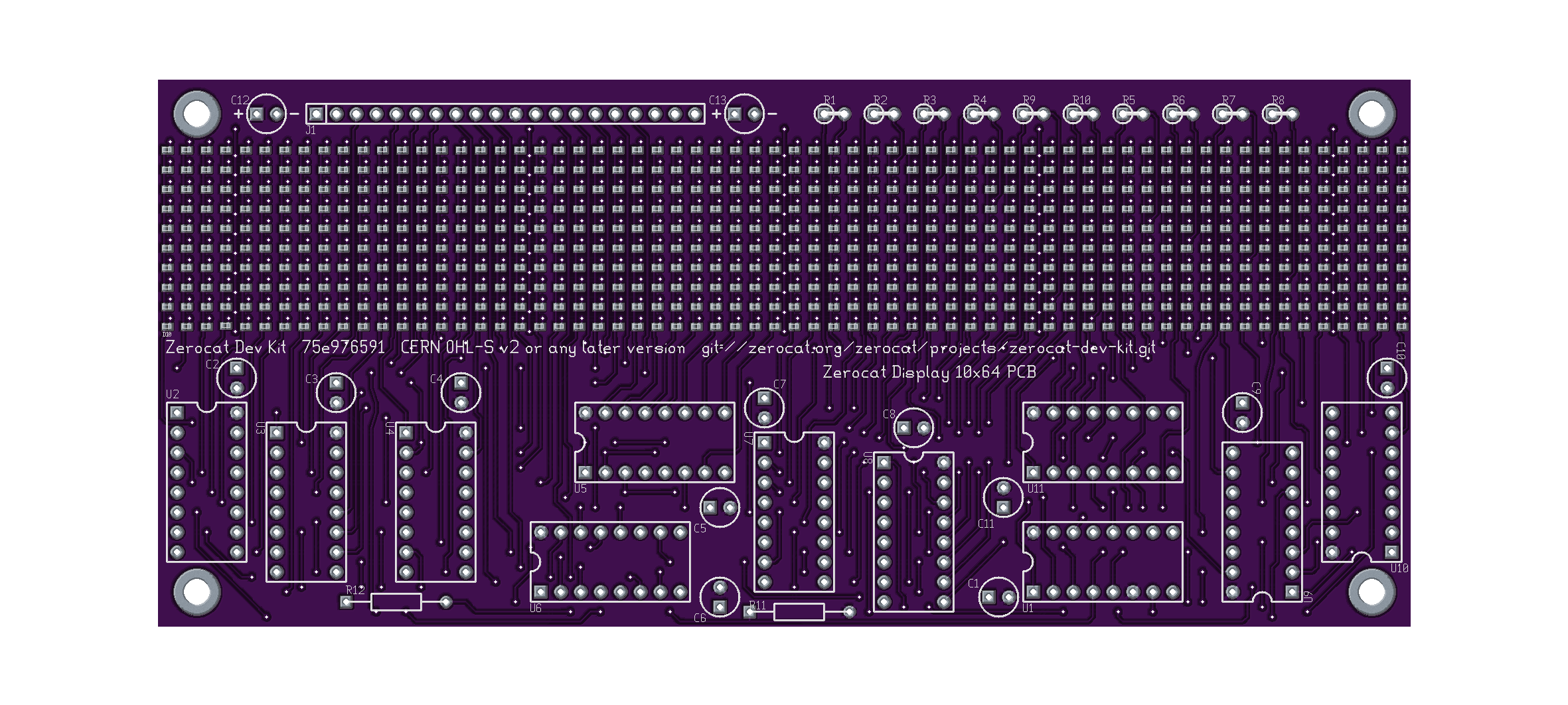Image resolution: width=1568 pixels, height=705 pixels.
Task: Click the '75e976591' revision text
Action: 343,347
